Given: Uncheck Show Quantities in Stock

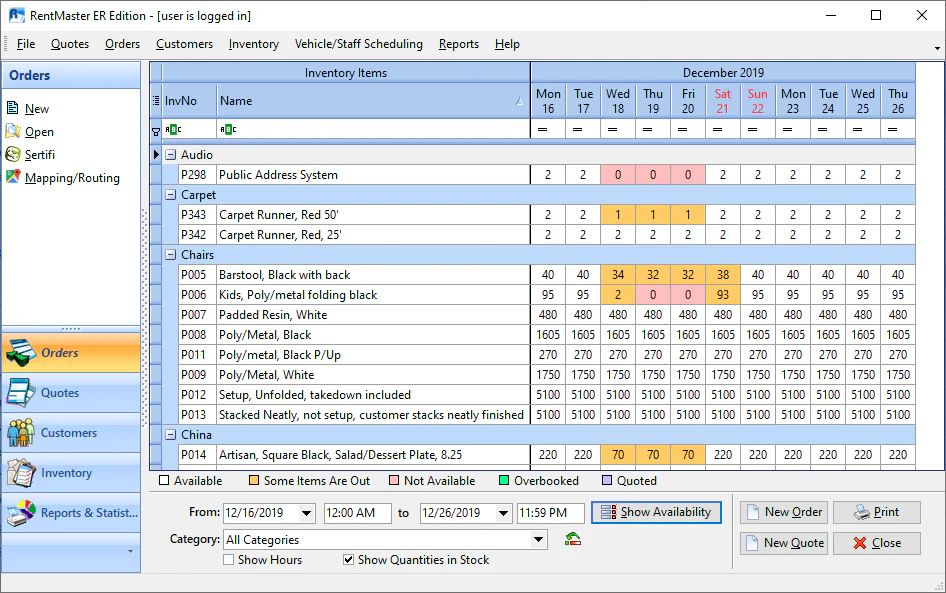Looking at the screenshot, I should tap(348, 560).
